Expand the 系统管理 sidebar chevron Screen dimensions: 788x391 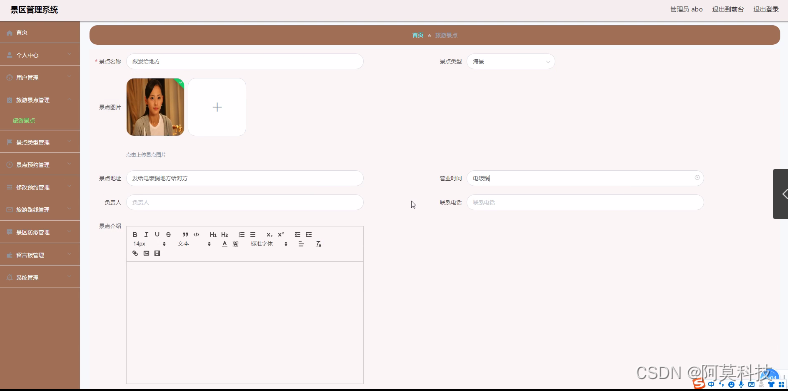(69, 277)
